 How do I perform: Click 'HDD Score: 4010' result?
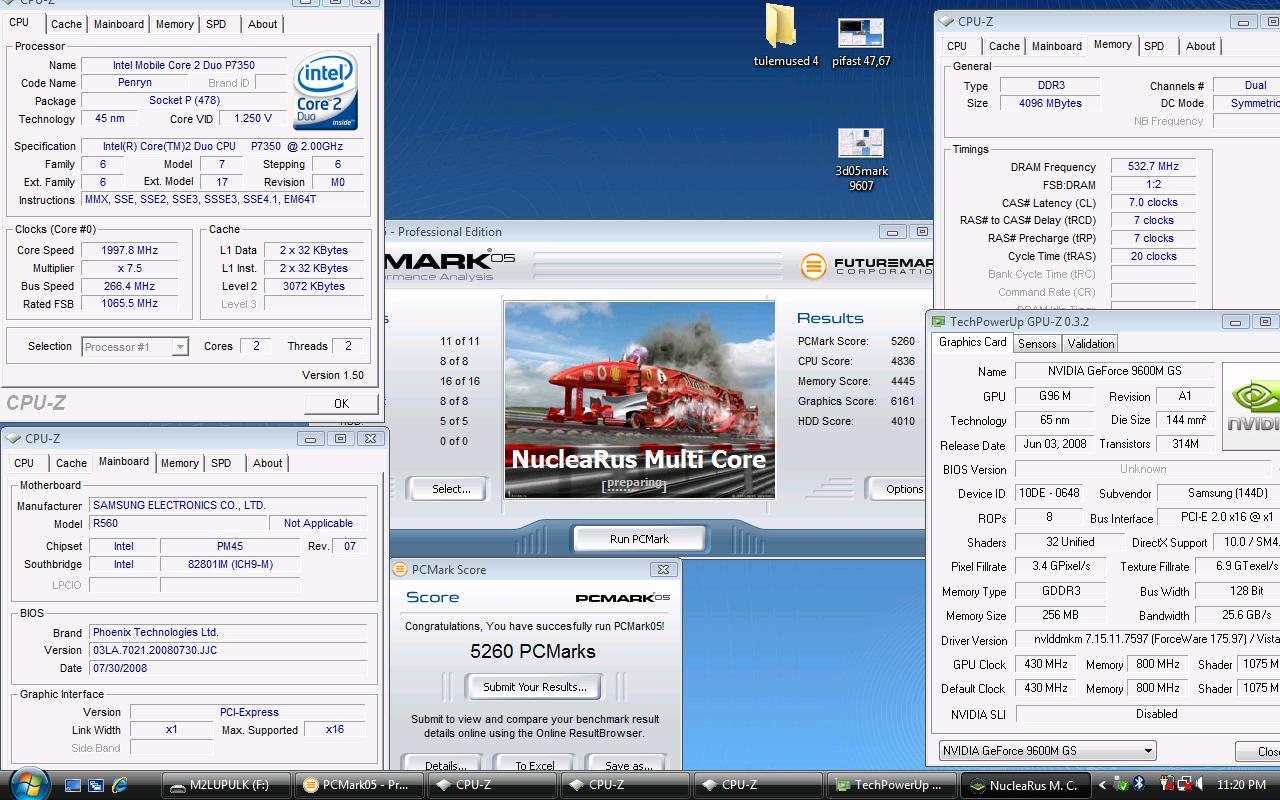[856, 421]
